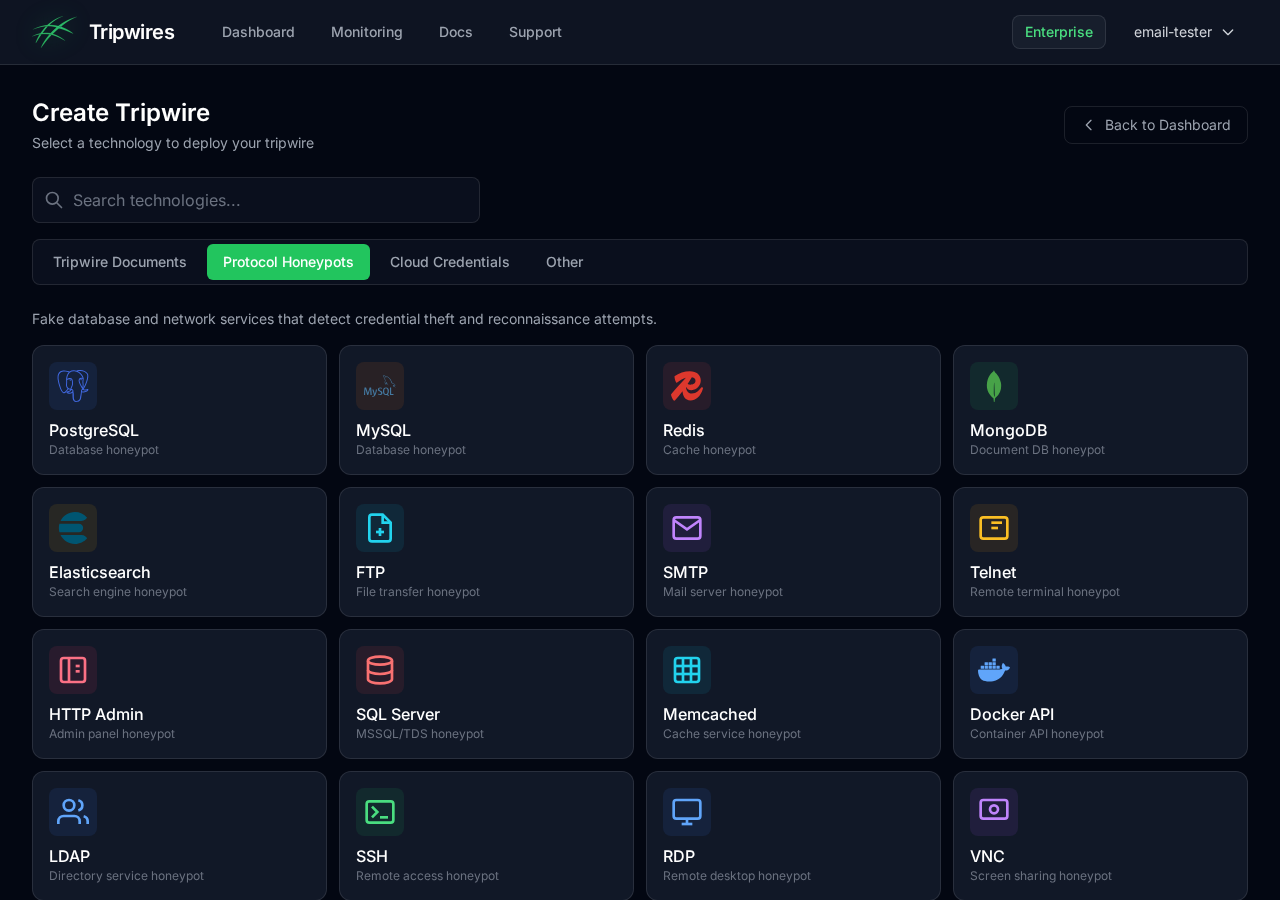The width and height of the screenshot is (1280, 900).
Task: Click the Enterprise plan badge
Action: (x=1058, y=32)
